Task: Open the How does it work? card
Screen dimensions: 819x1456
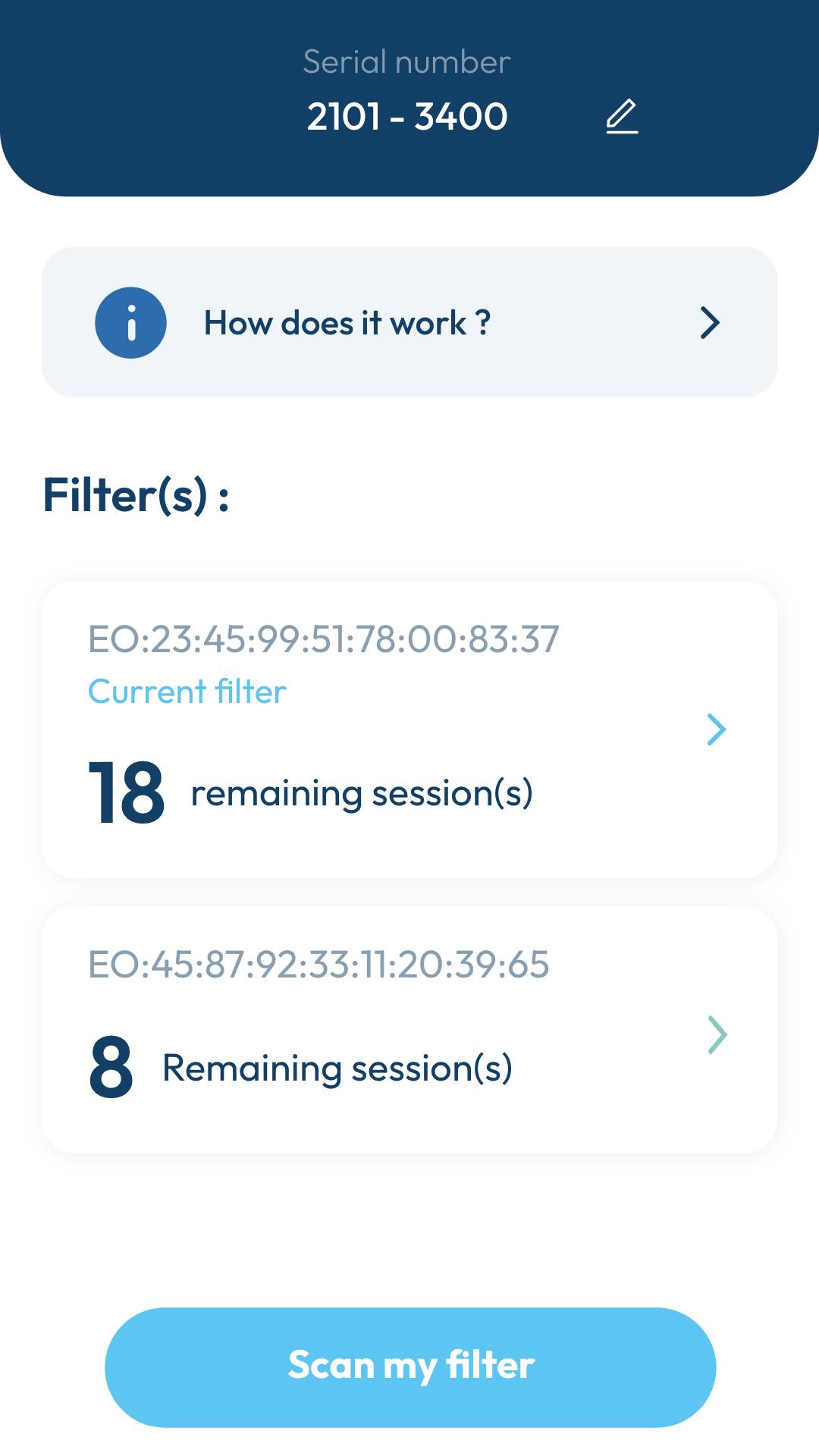Action: [409, 322]
